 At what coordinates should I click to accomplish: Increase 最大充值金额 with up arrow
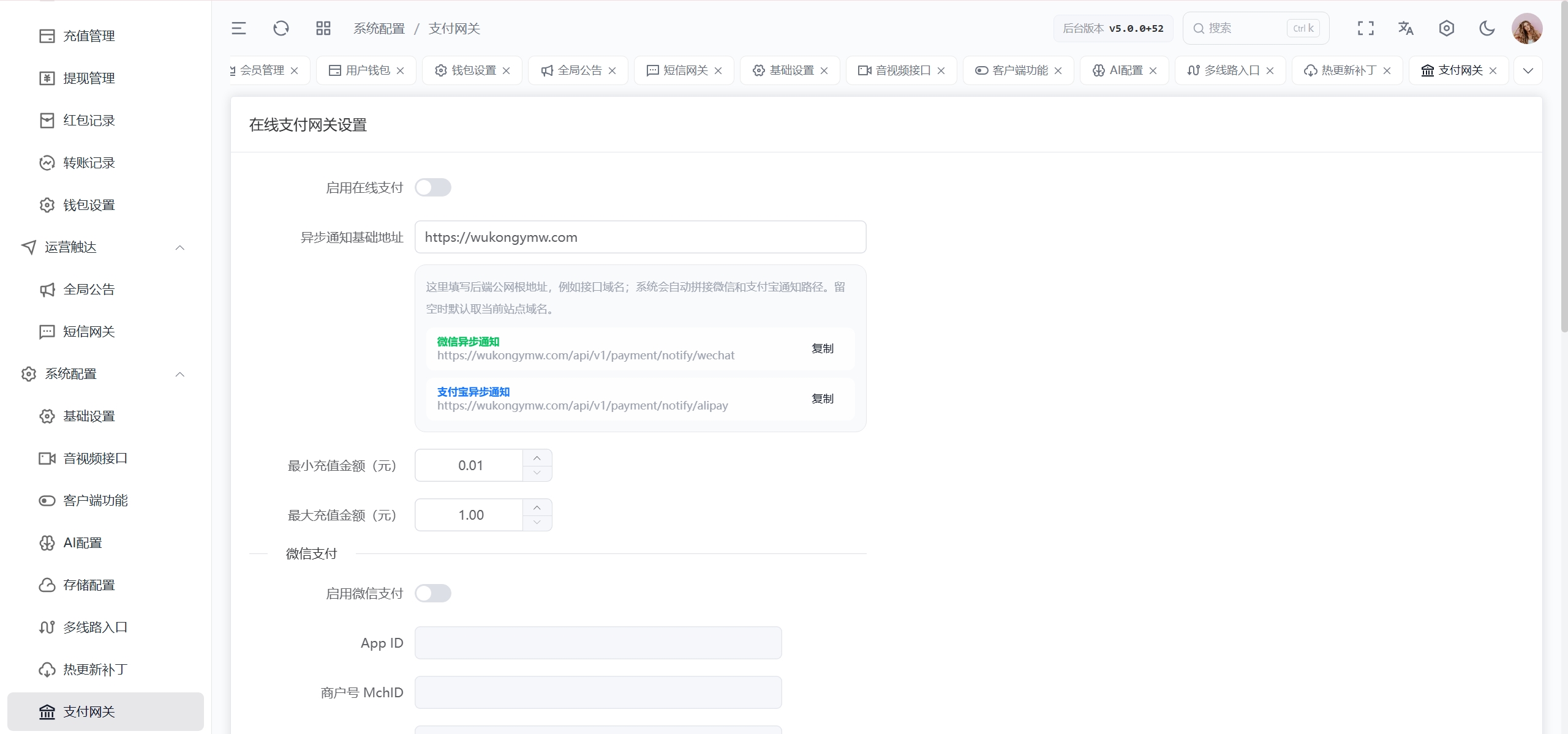(537, 507)
